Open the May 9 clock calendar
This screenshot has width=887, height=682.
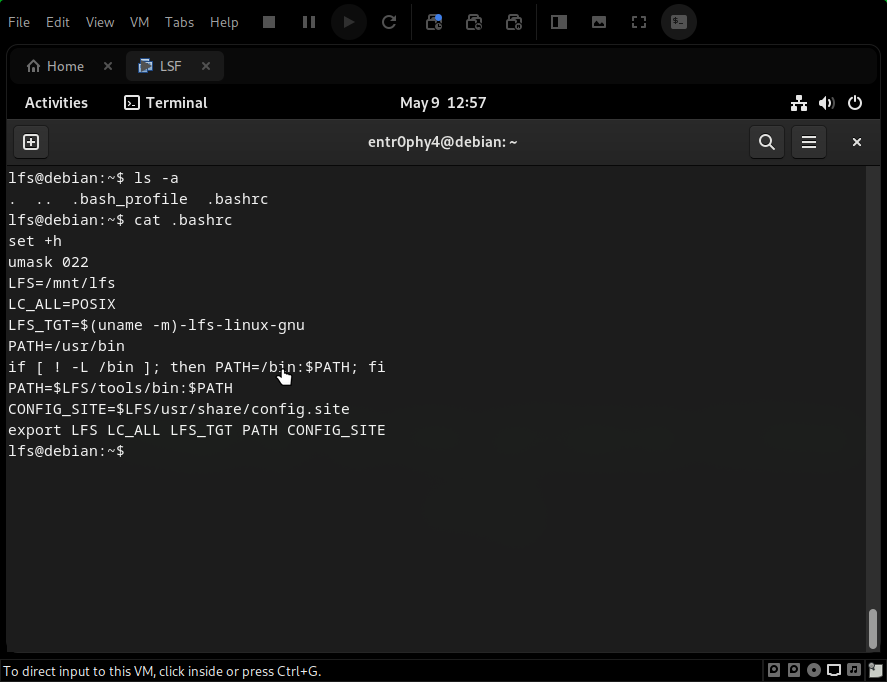click(x=443, y=102)
